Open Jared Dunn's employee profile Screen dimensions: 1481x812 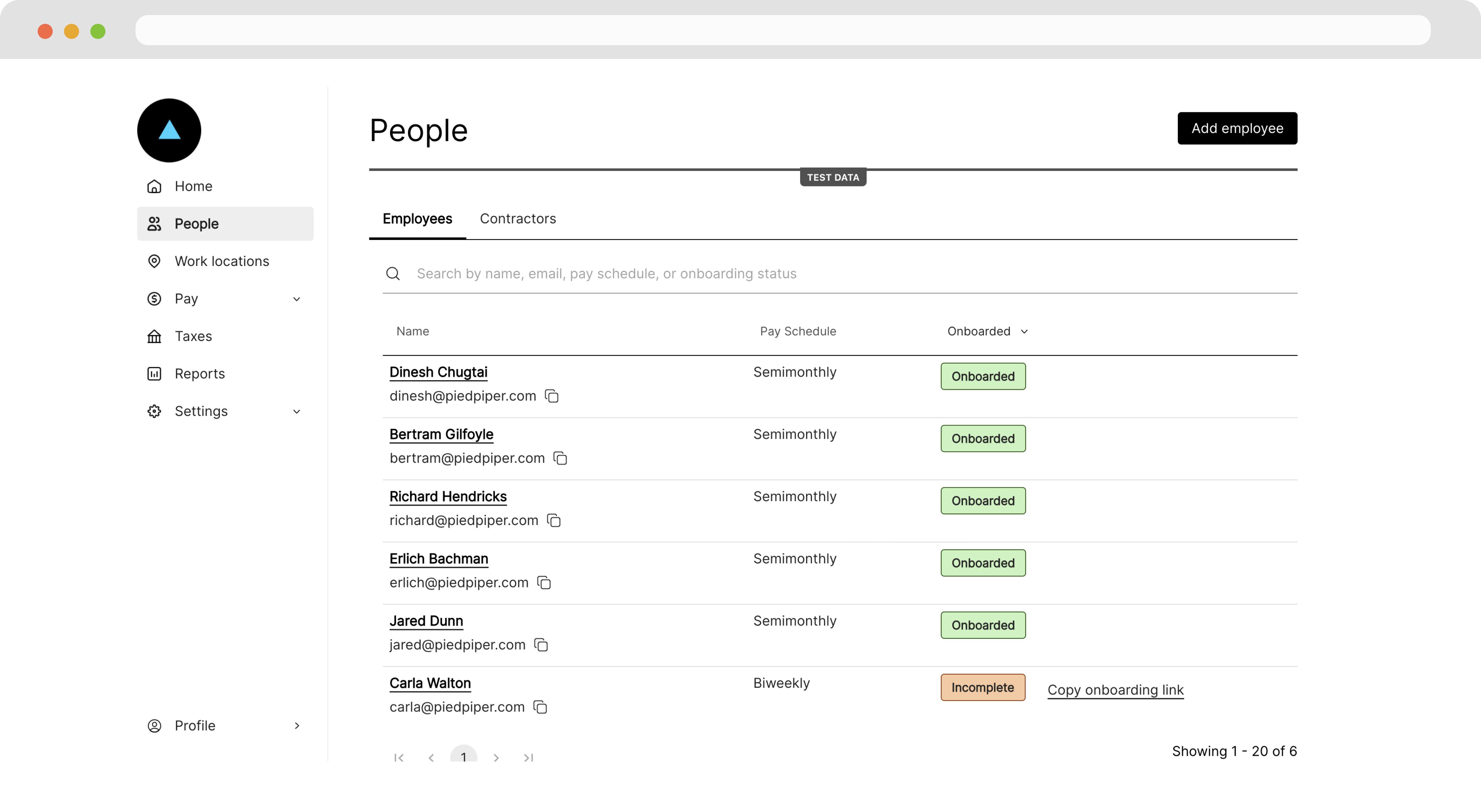pos(426,621)
